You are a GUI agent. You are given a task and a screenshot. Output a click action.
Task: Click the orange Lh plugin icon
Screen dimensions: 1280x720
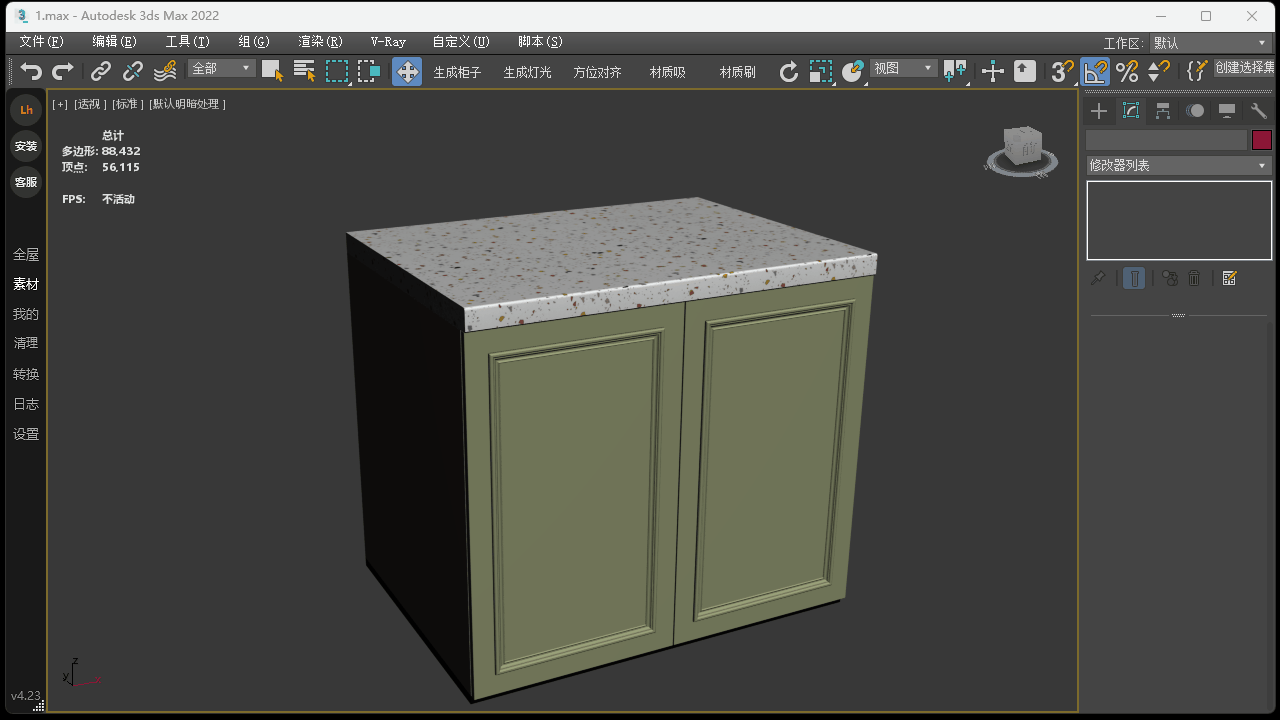pyautogui.click(x=26, y=110)
